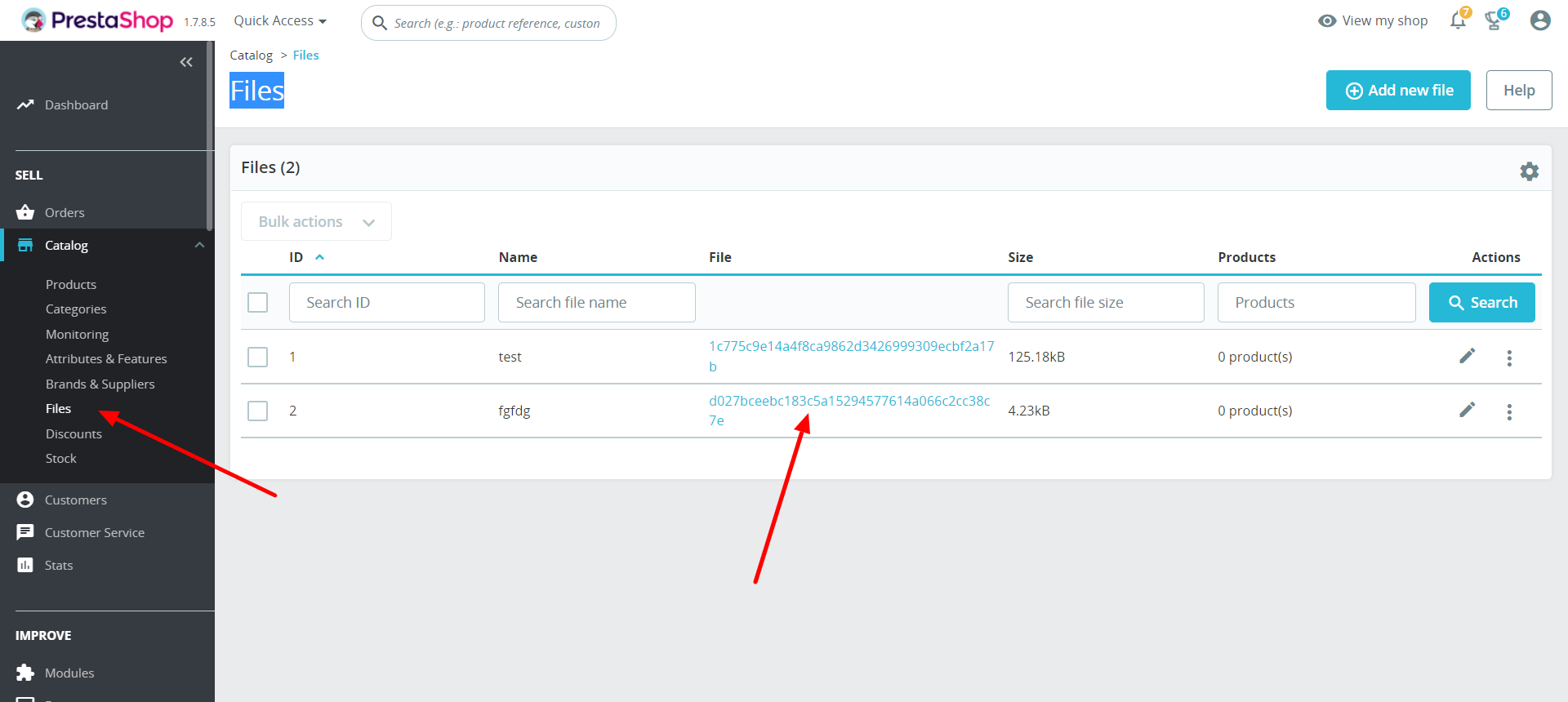Screen dimensions: 1568x702
Task: Open Brands & Suppliers submenu item
Action: click(x=100, y=384)
